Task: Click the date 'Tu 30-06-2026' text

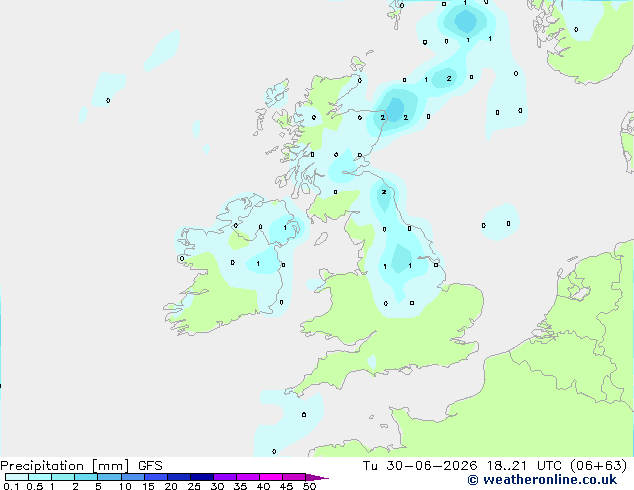Action: click(420, 466)
